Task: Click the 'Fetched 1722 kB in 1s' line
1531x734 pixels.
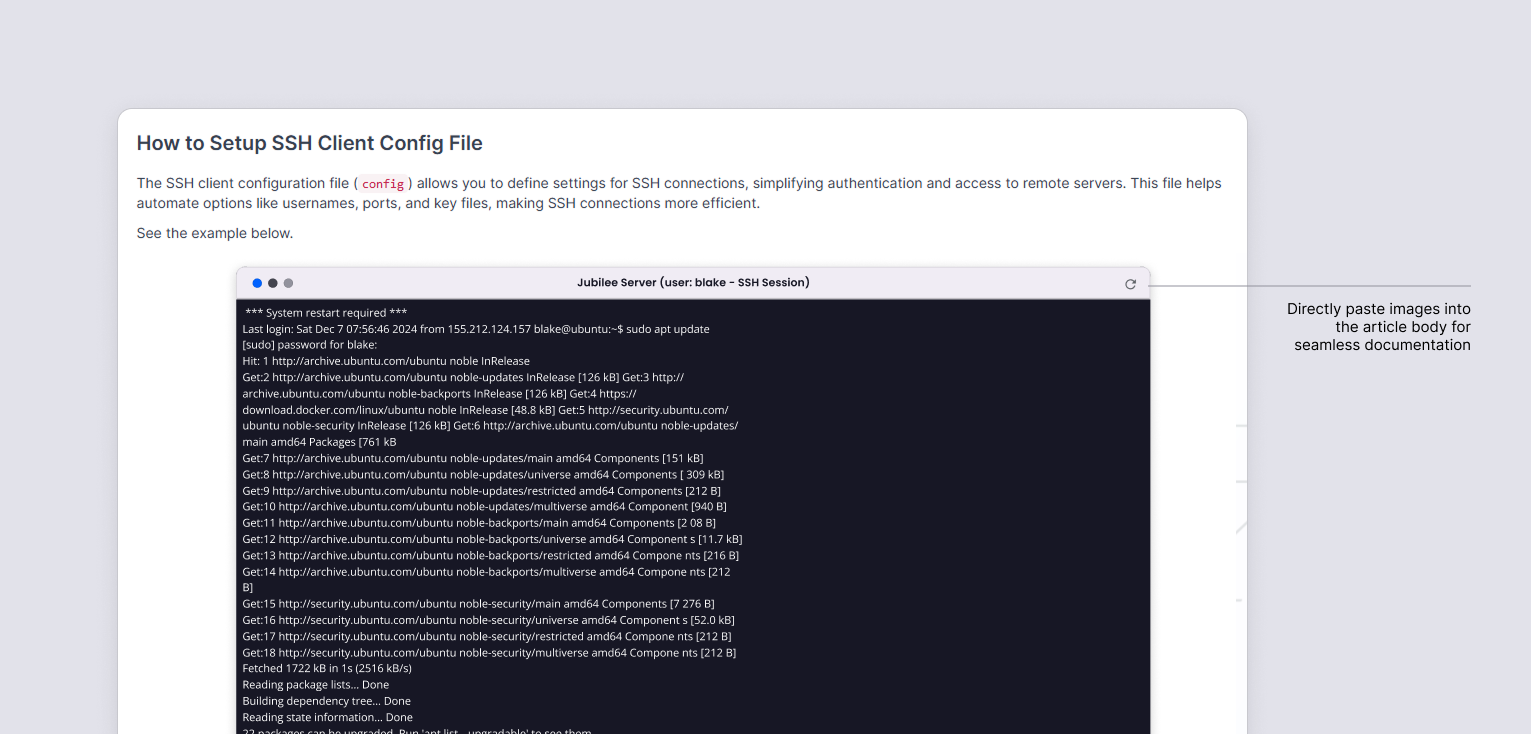Action: (x=327, y=668)
